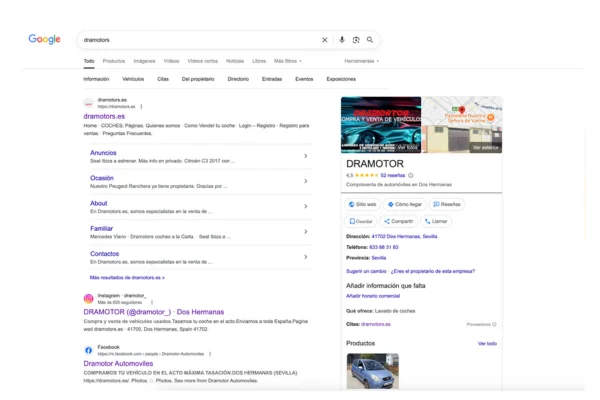Open the Ocasión sitelink
This screenshot has width=600, height=400.
click(102, 178)
